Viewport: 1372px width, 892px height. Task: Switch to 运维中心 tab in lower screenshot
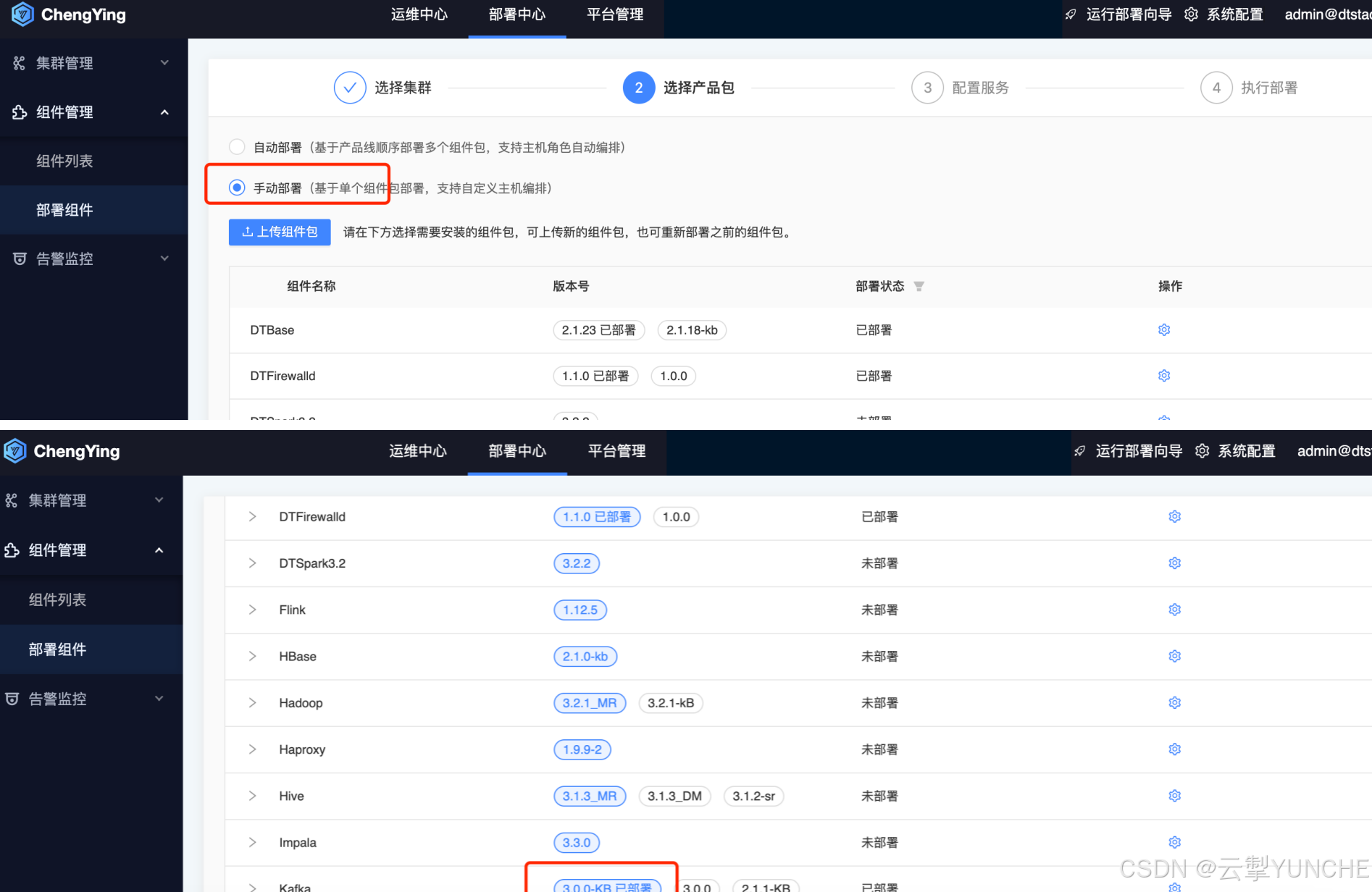(418, 451)
